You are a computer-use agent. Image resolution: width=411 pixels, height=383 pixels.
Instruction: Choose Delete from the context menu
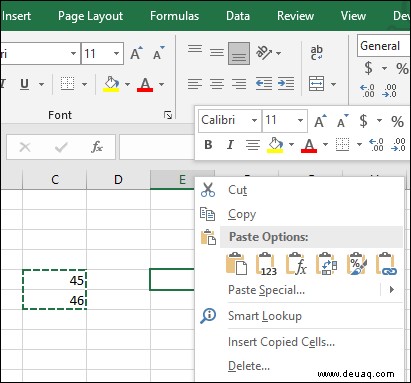[299, 366]
